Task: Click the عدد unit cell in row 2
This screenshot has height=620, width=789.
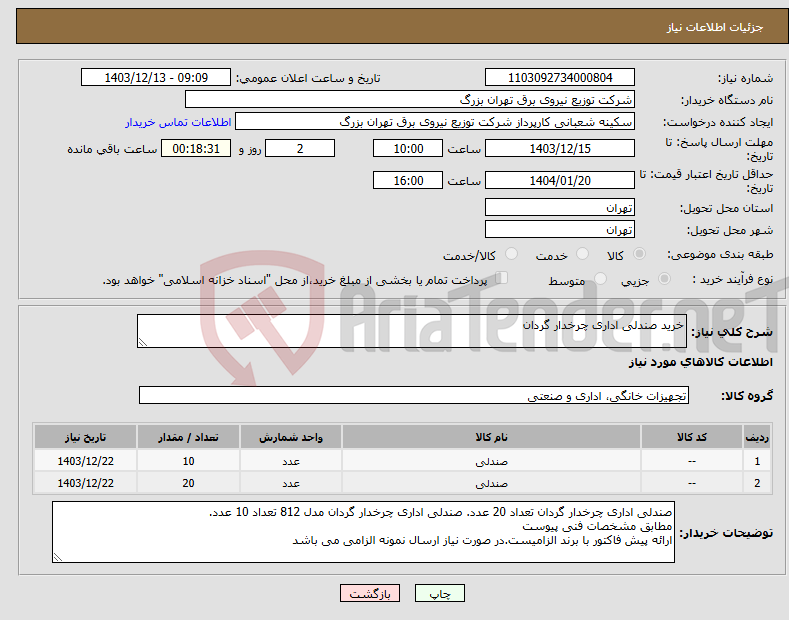Action: coord(291,483)
